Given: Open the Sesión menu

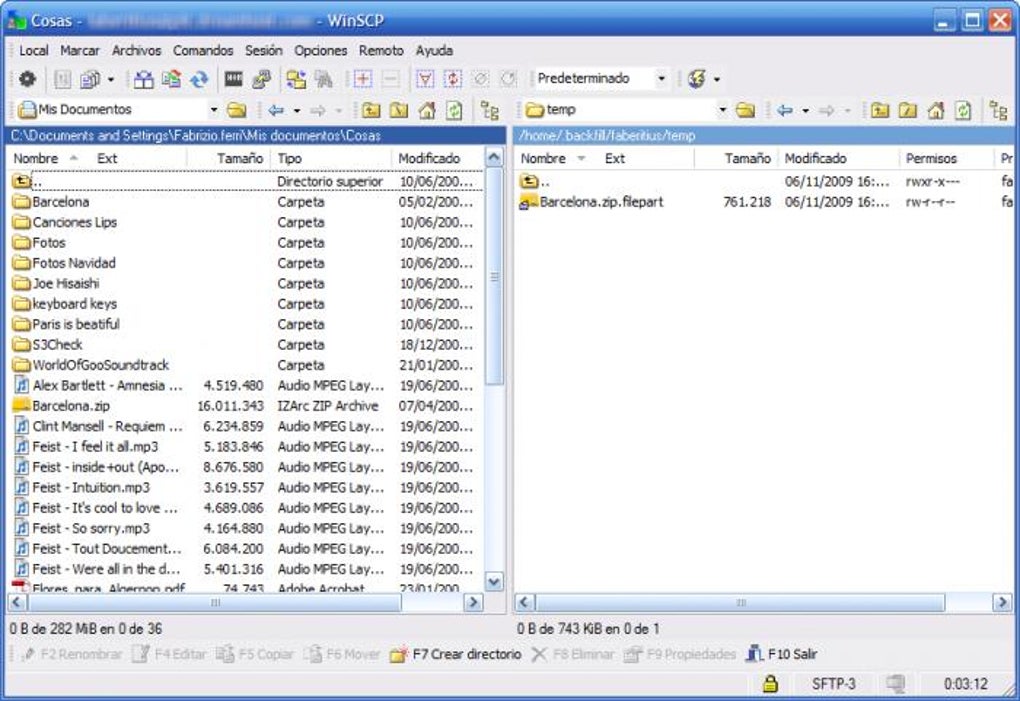Looking at the screenshot, I should (x=263, y=51).
